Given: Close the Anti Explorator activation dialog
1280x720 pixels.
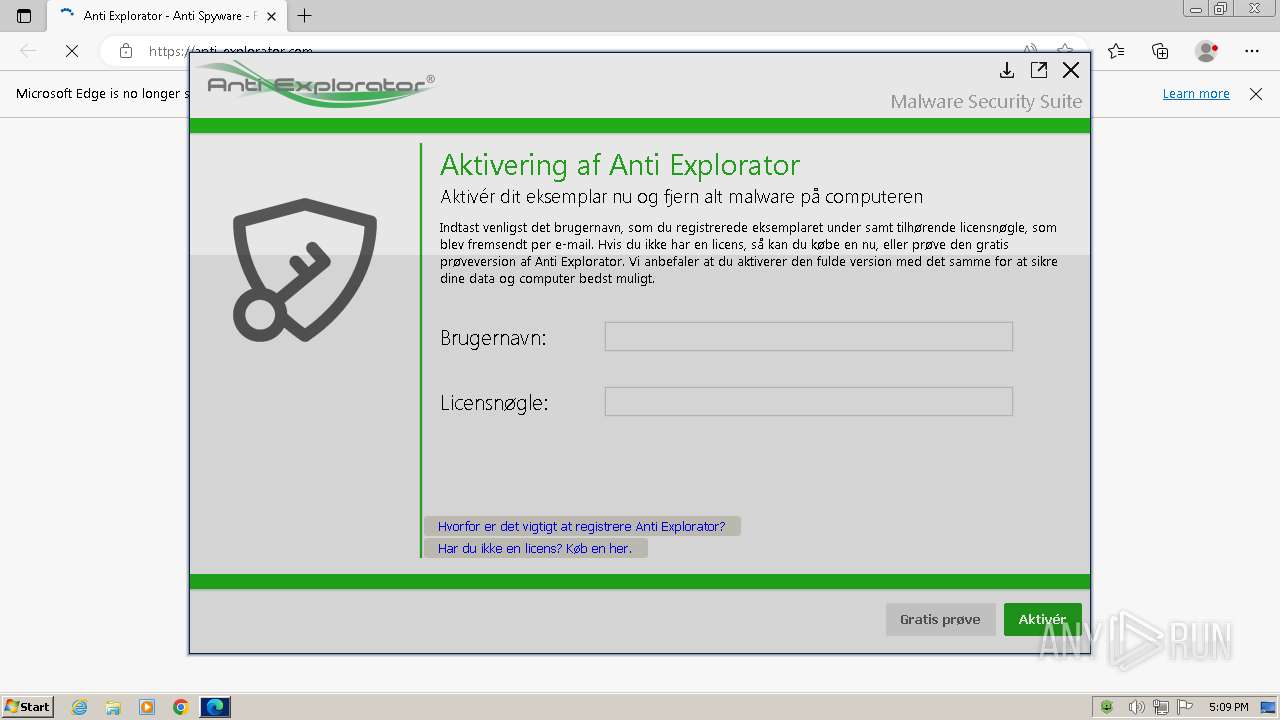Looking at the screenshot, I should coord(1071,70).
